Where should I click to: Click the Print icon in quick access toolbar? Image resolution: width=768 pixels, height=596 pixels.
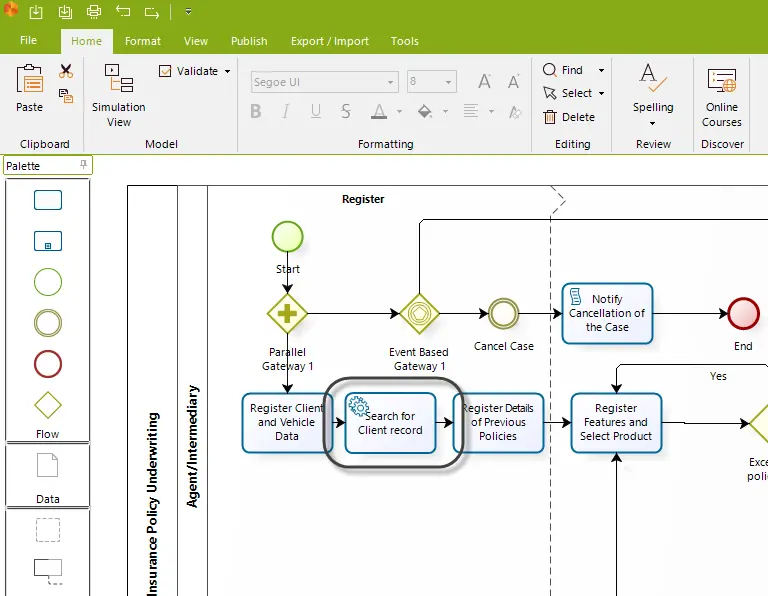tap(94, 12)
